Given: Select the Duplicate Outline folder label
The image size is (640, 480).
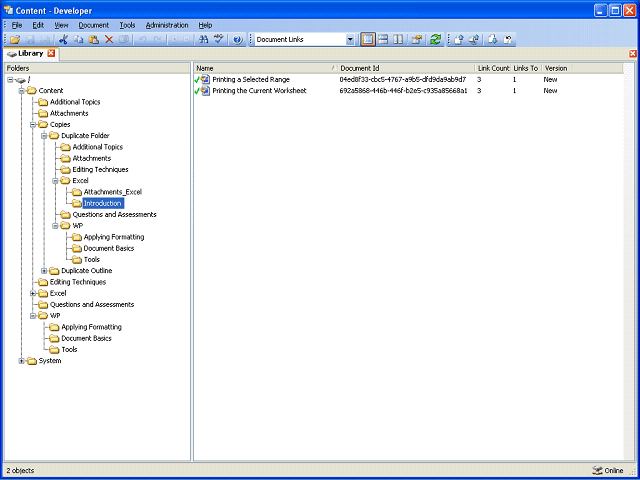Looking at the screenshot, I should point(87,271).
